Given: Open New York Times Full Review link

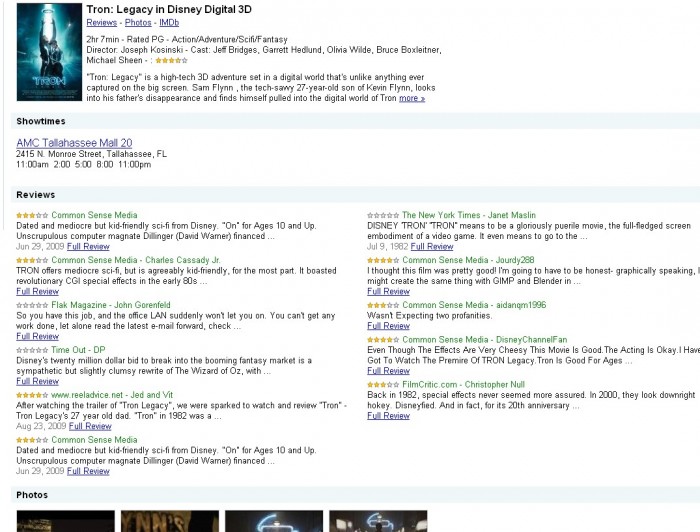Looking at the screenshot, I should click(432, 246).
